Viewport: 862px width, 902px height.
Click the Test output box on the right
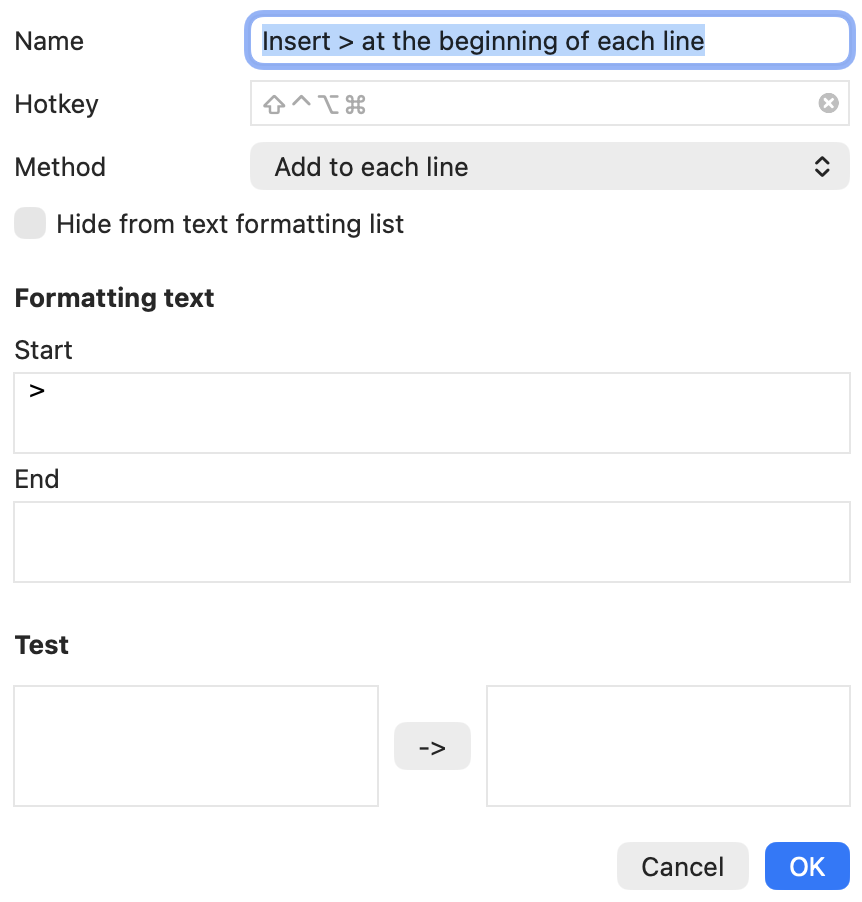click(x=668, y=746)
